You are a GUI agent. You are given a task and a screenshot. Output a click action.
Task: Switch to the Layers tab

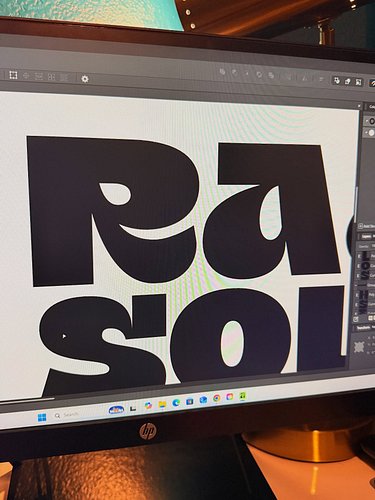(x=366, y=236)
